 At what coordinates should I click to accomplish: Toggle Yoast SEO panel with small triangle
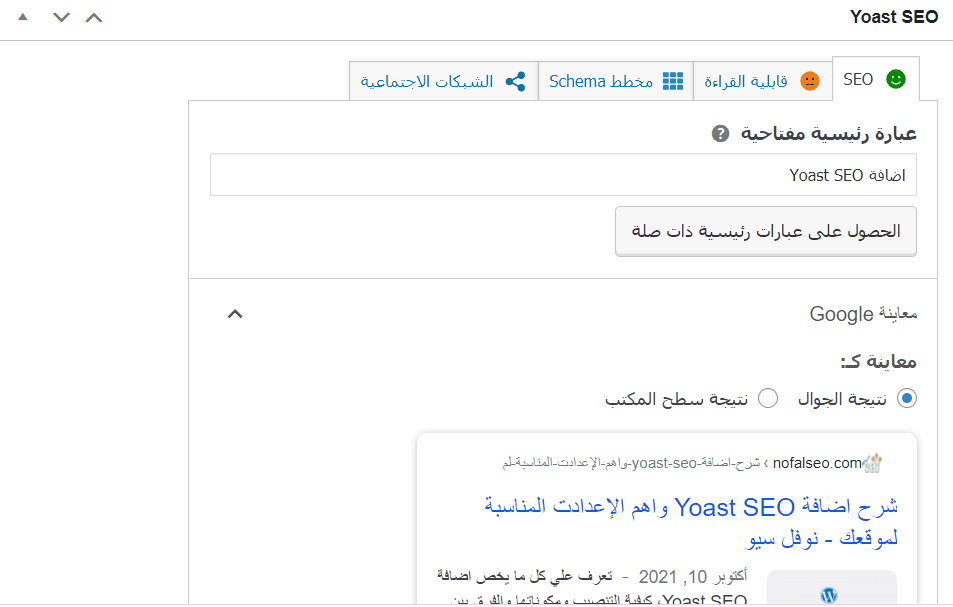pos(23,17)
